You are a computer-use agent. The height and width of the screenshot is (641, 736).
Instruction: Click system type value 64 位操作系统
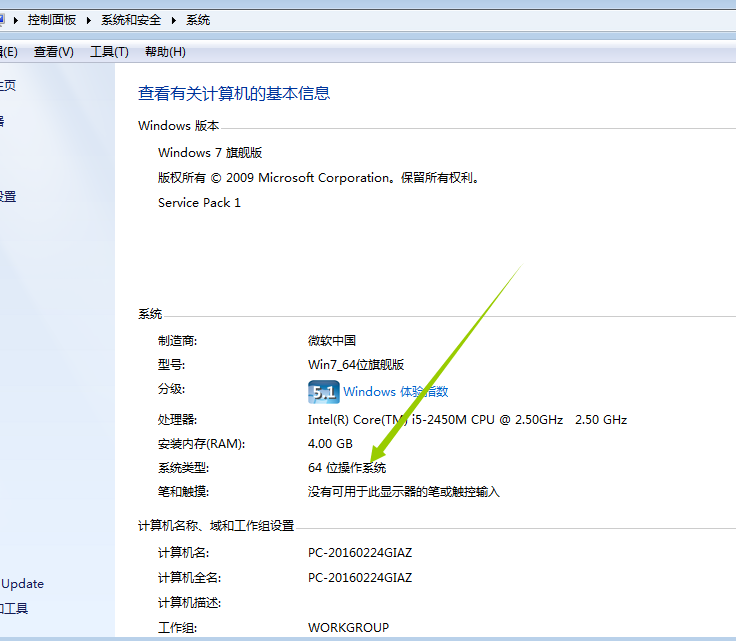347,467
